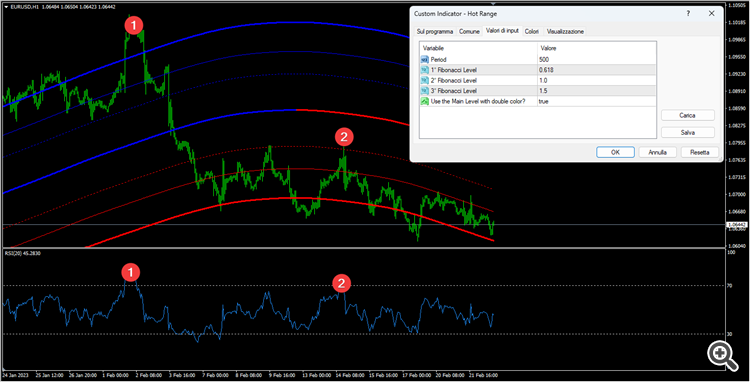Click red marker 2 on RSI panel
Viewport: 750px width, 382px height.
pos(341,283)
